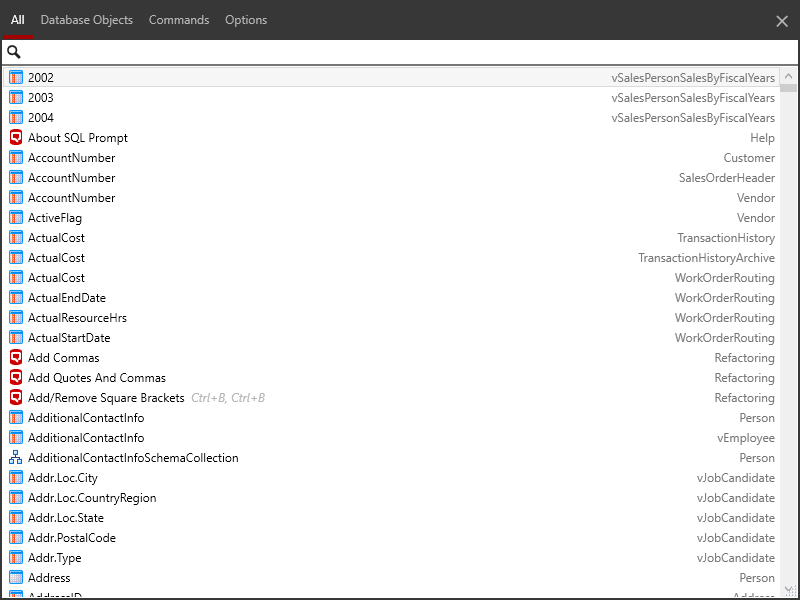Image resolution: width=800 pixels, height=600 pixels.
Task: Click the icon beside ActualCost for TransactionHistory
Action: 14,237
